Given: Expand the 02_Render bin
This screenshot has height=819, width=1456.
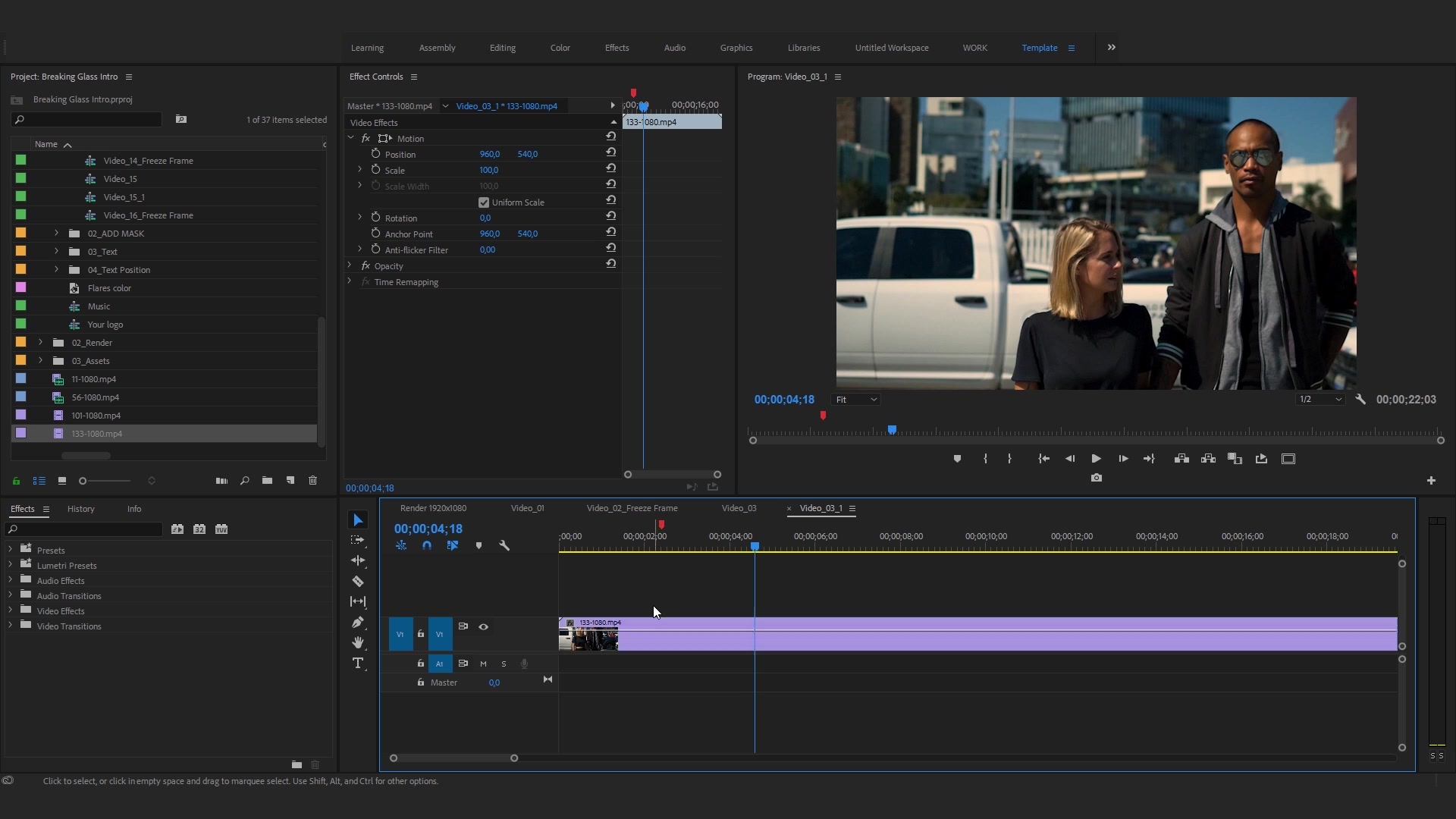Looking at the screenshot, I should [41, 343].
